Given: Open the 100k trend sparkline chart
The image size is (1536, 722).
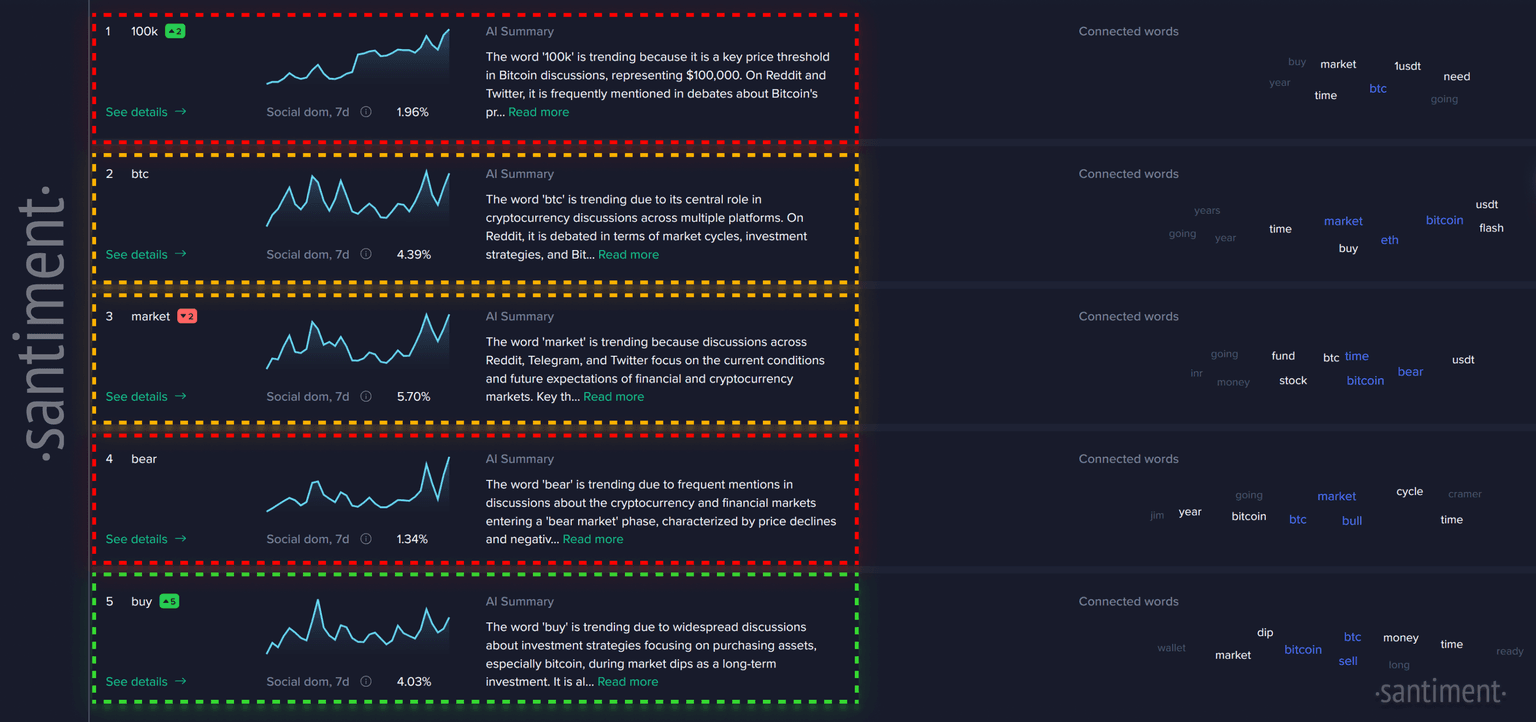Looking at the screenshot, I should (358, 60).
